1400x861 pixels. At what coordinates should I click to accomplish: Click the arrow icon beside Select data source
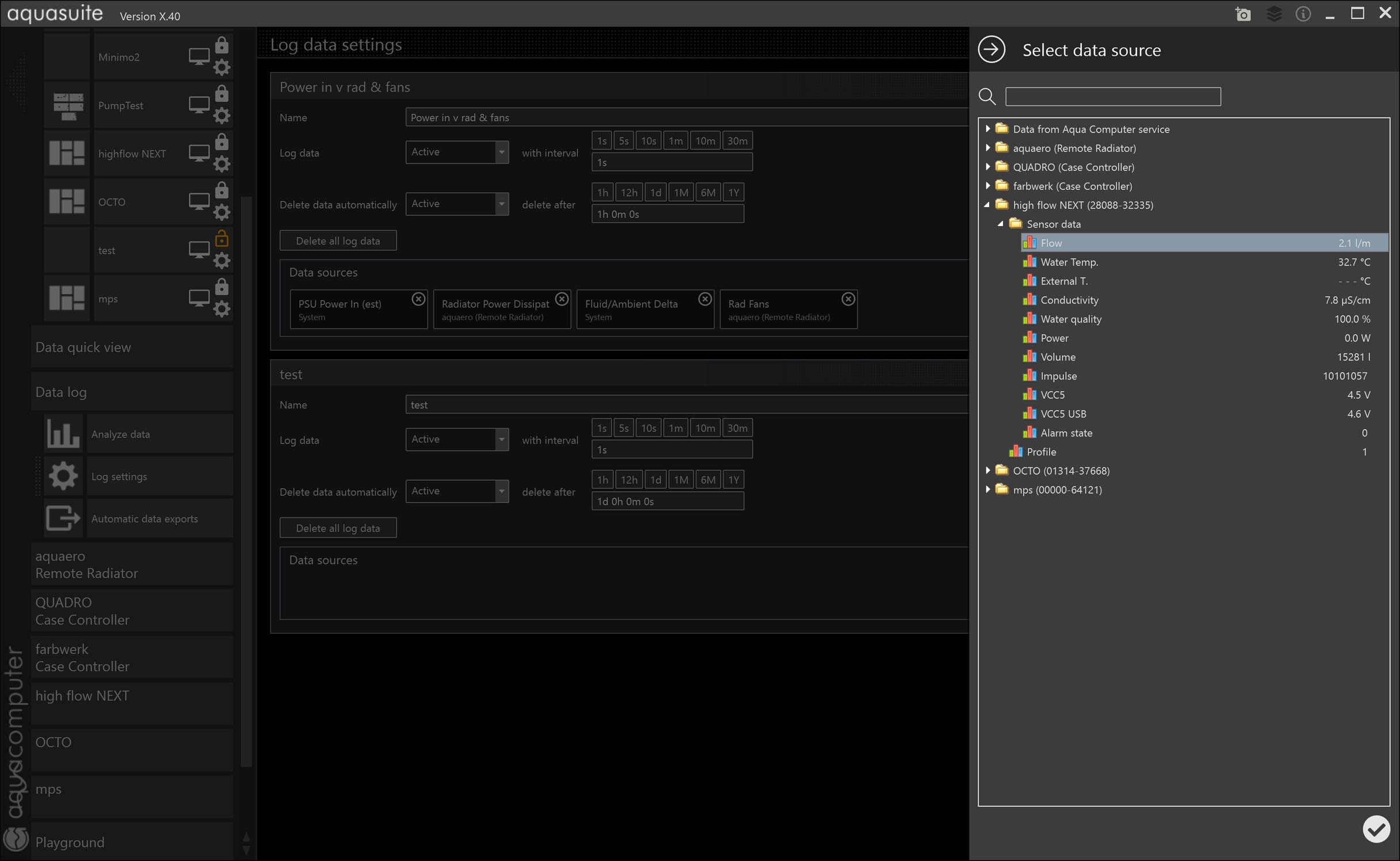[x=991, y=49]
